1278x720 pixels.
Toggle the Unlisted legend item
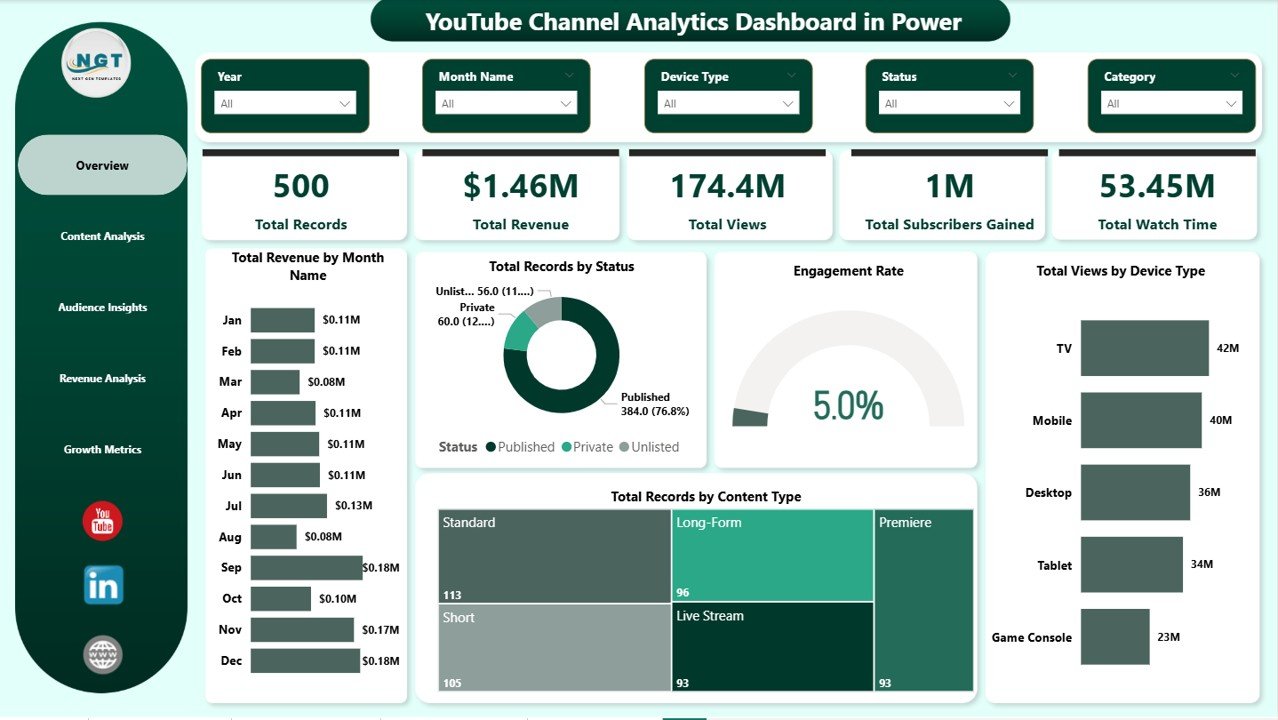tap(655, 447)
